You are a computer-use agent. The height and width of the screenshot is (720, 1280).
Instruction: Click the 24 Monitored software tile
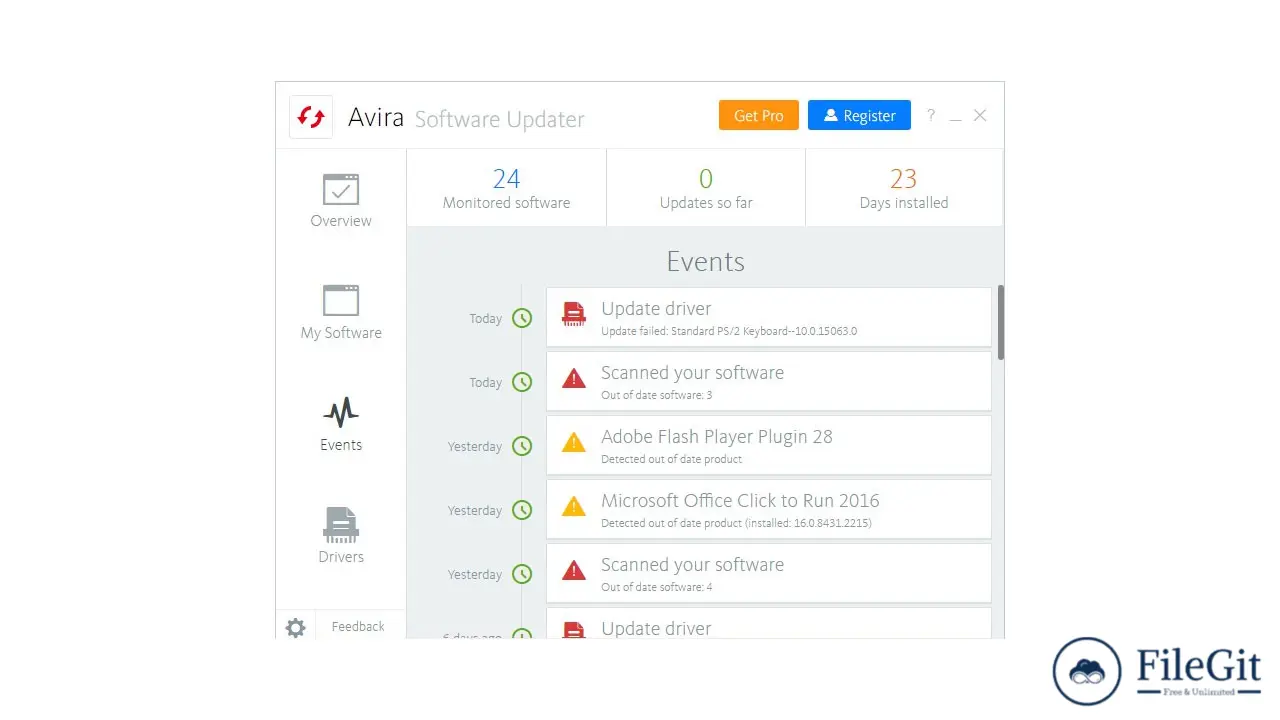pos(506,188)
